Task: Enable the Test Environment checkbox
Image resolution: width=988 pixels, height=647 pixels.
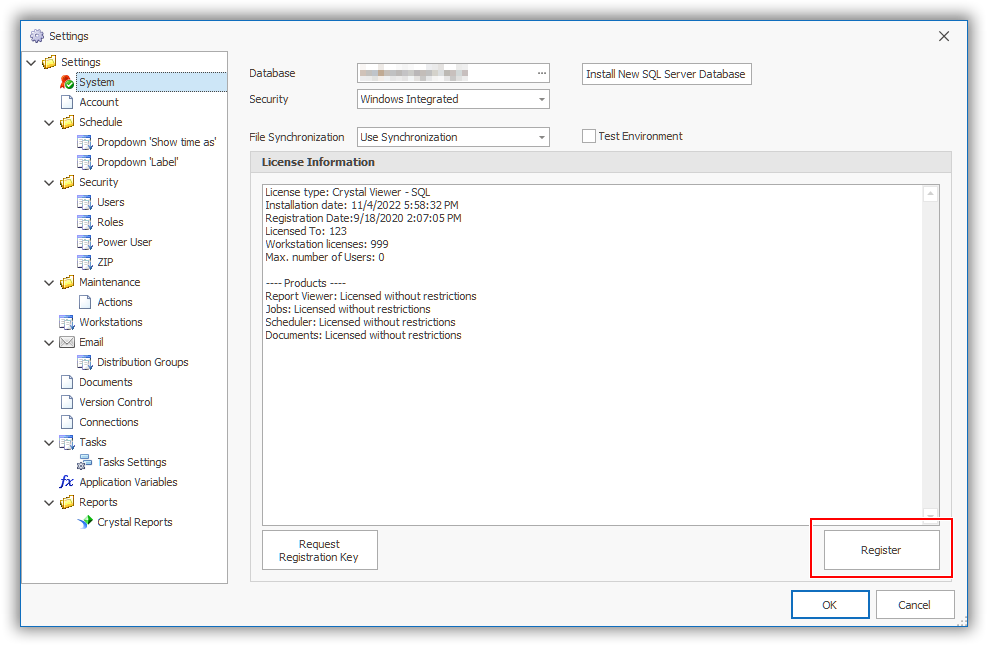Action: [x=589, y=136]
